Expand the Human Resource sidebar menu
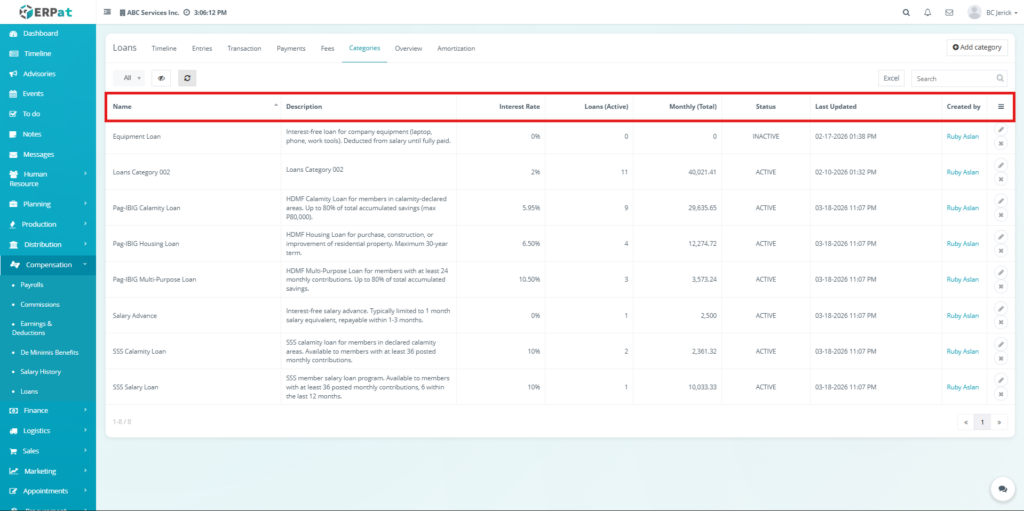This screenshot has height=511, width=1024. pyautogui.click(x=48, y=179)
